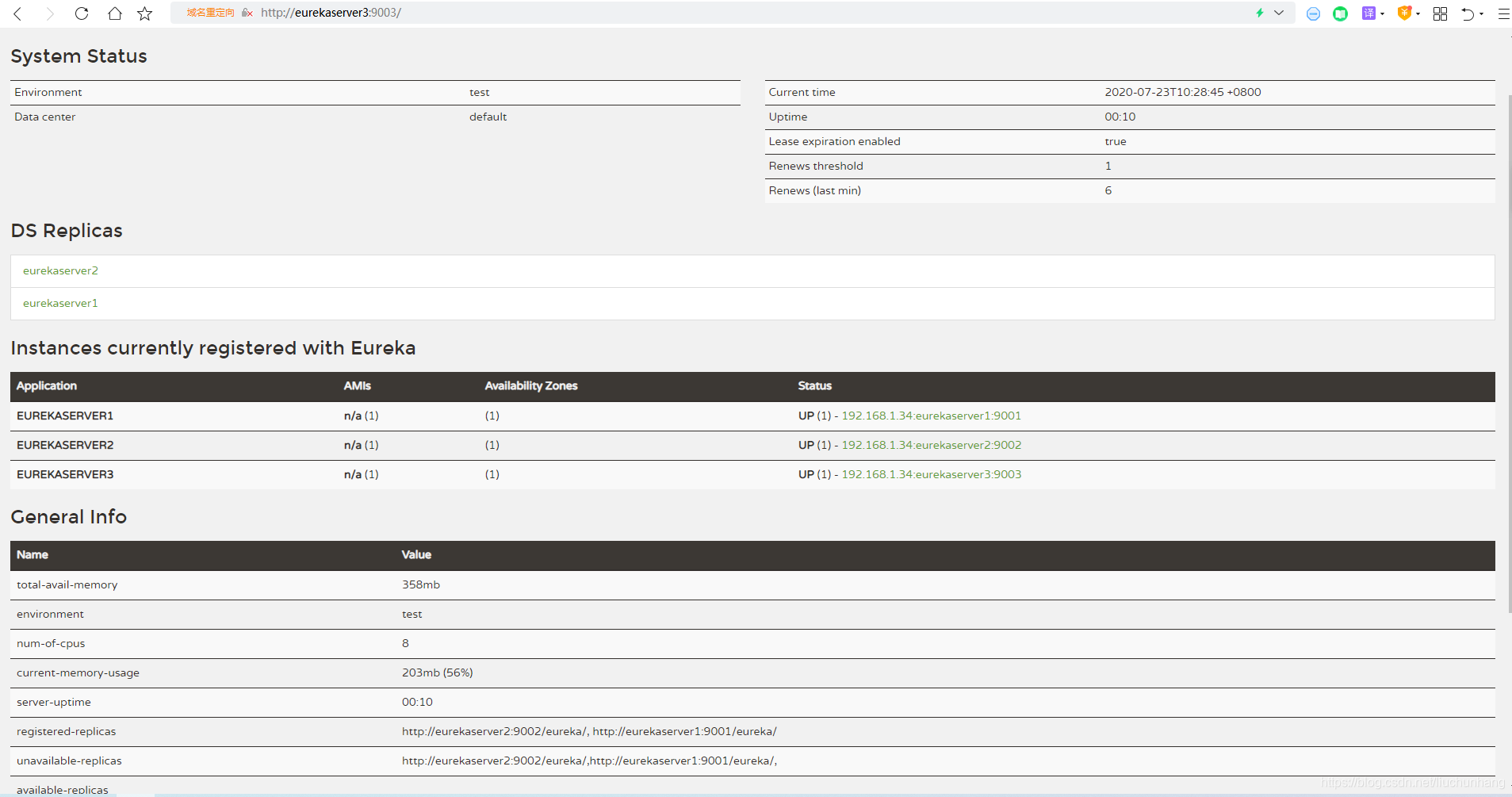Screen dimensions: 1512x797
Task: Click the undo closed-tab arrow icon
Action: (1468, 13)
